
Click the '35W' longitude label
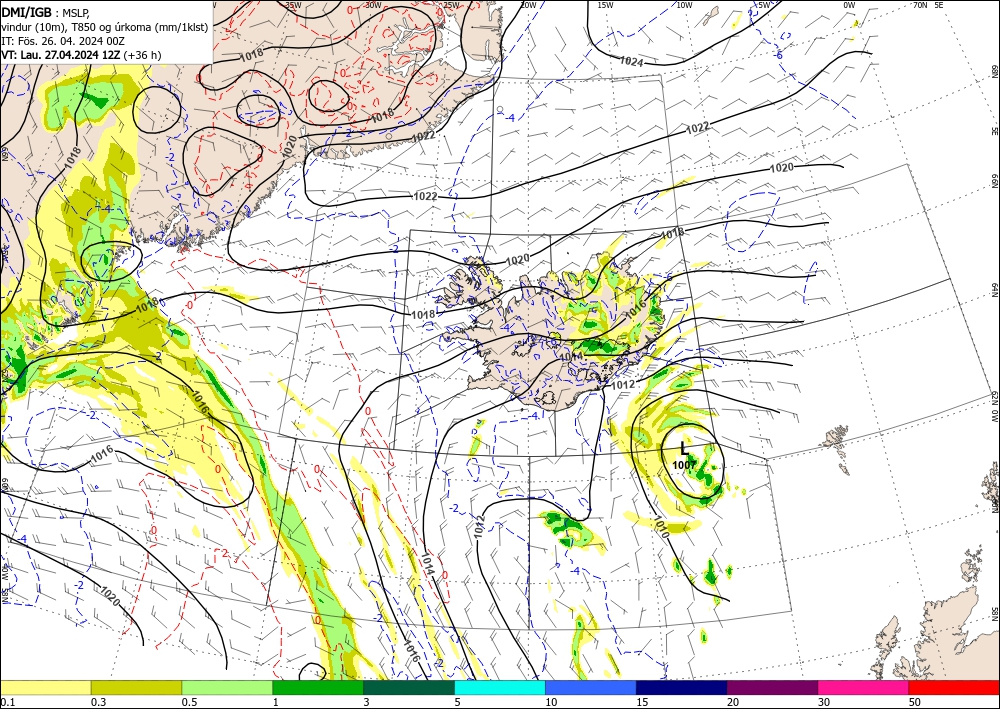pos(292,5)
